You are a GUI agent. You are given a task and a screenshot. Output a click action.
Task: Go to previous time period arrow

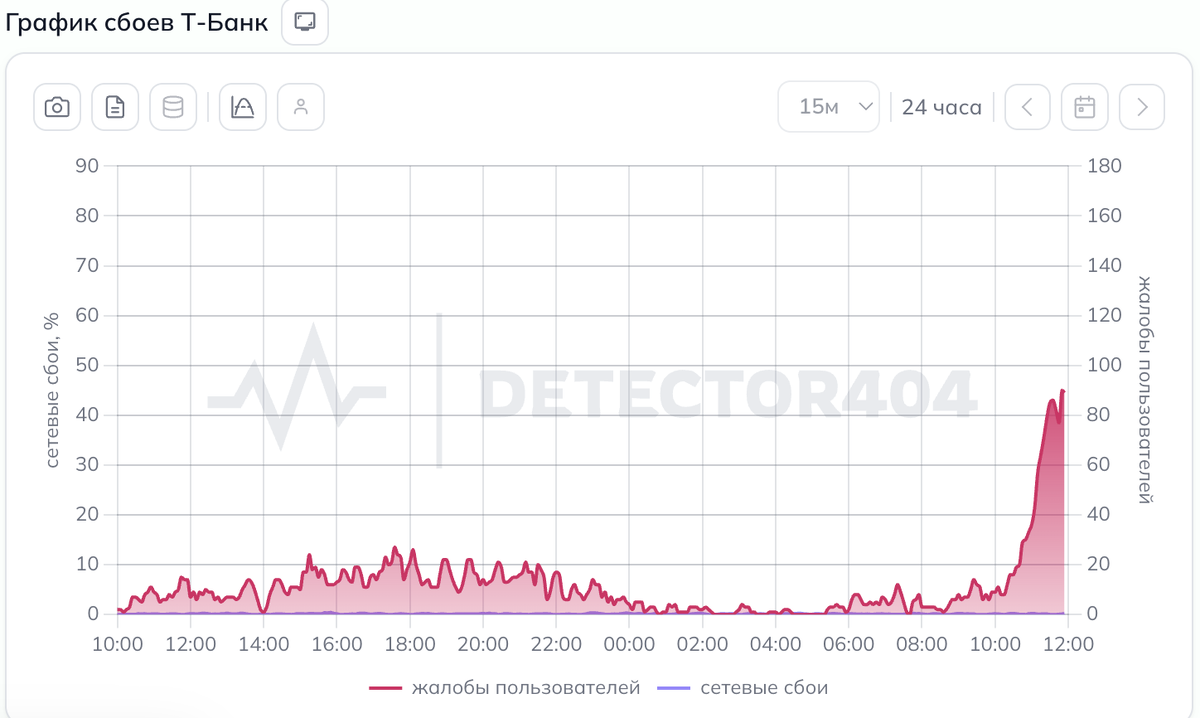1027,107
